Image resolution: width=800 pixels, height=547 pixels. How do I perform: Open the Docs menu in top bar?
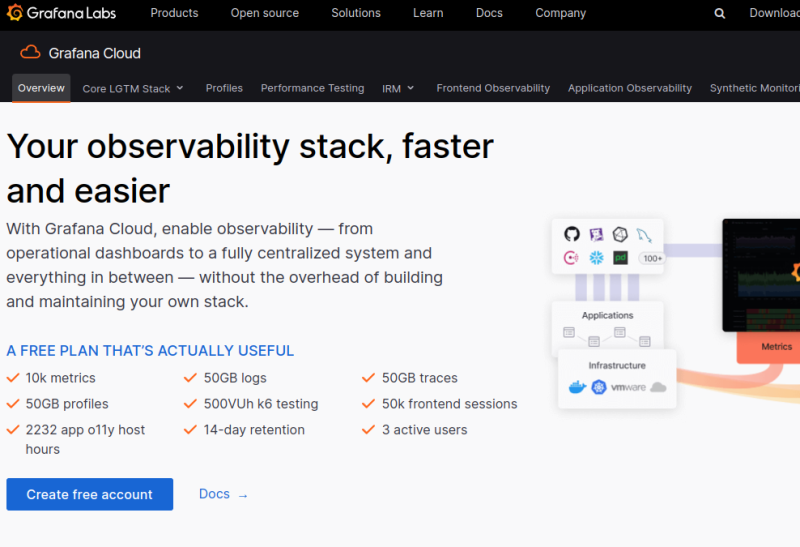point(489,13)
